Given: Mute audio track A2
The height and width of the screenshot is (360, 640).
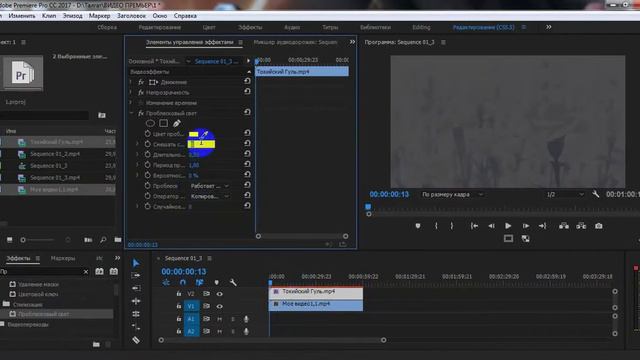Looking at the screenshot, I should pos(220,331).
